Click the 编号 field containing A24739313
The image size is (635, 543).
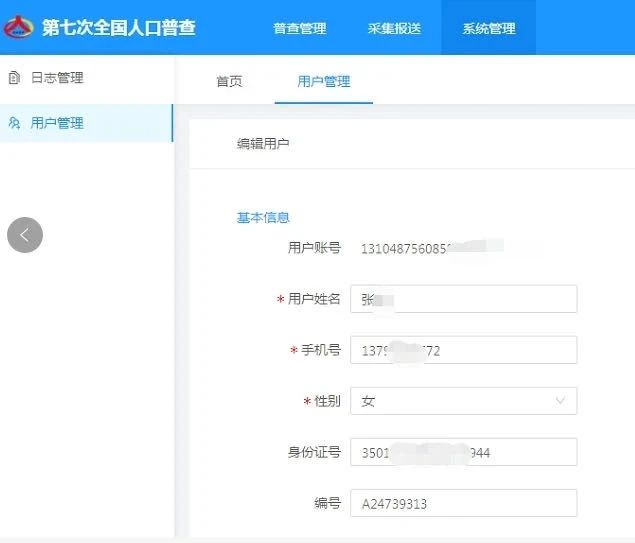click(463, 503)
